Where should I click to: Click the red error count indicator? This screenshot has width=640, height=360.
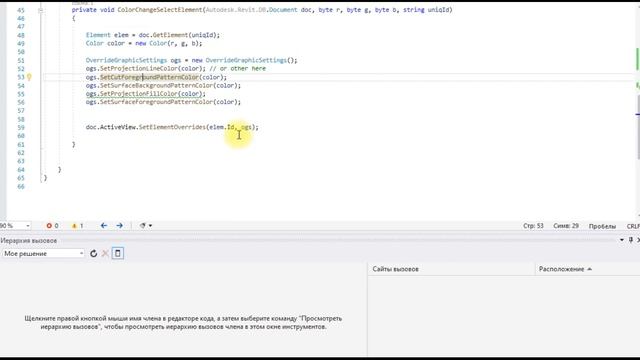coord(52,226)
